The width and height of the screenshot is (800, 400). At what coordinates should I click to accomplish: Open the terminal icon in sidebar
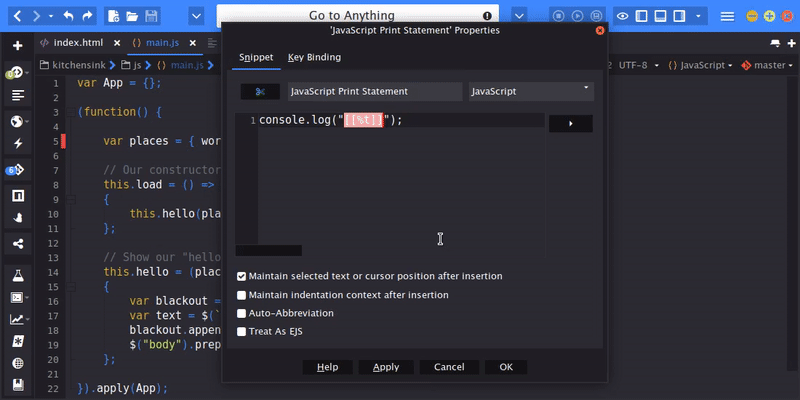pos(17,297)
